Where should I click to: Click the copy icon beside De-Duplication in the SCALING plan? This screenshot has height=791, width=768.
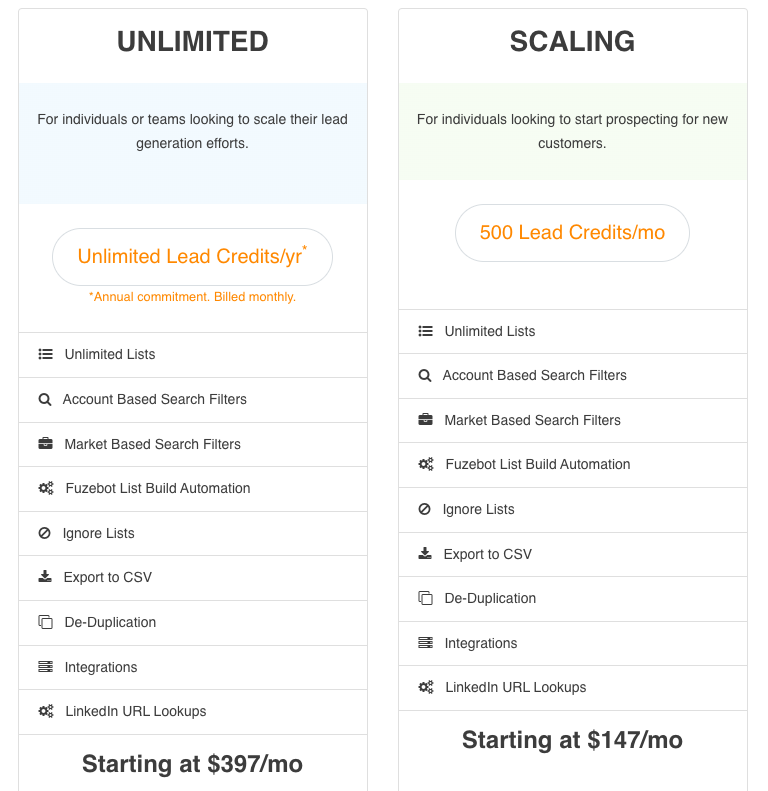(425, 598)
